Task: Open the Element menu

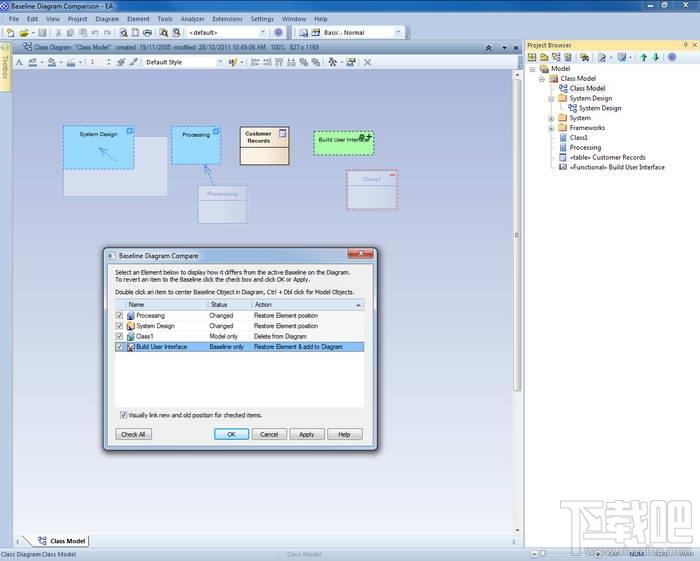Action: click(x=138, y=19)
